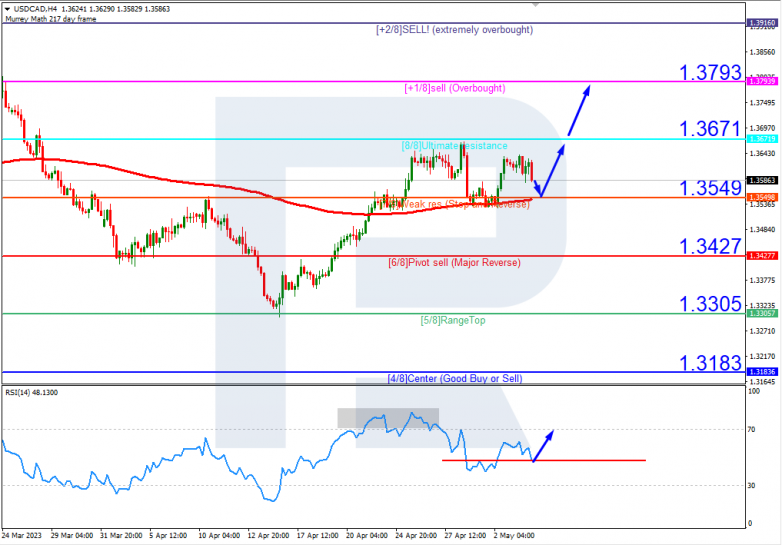Click the red 1.34277 axis price tag
The width and height of the screenshot is (782, 545).
pos(762,255)
